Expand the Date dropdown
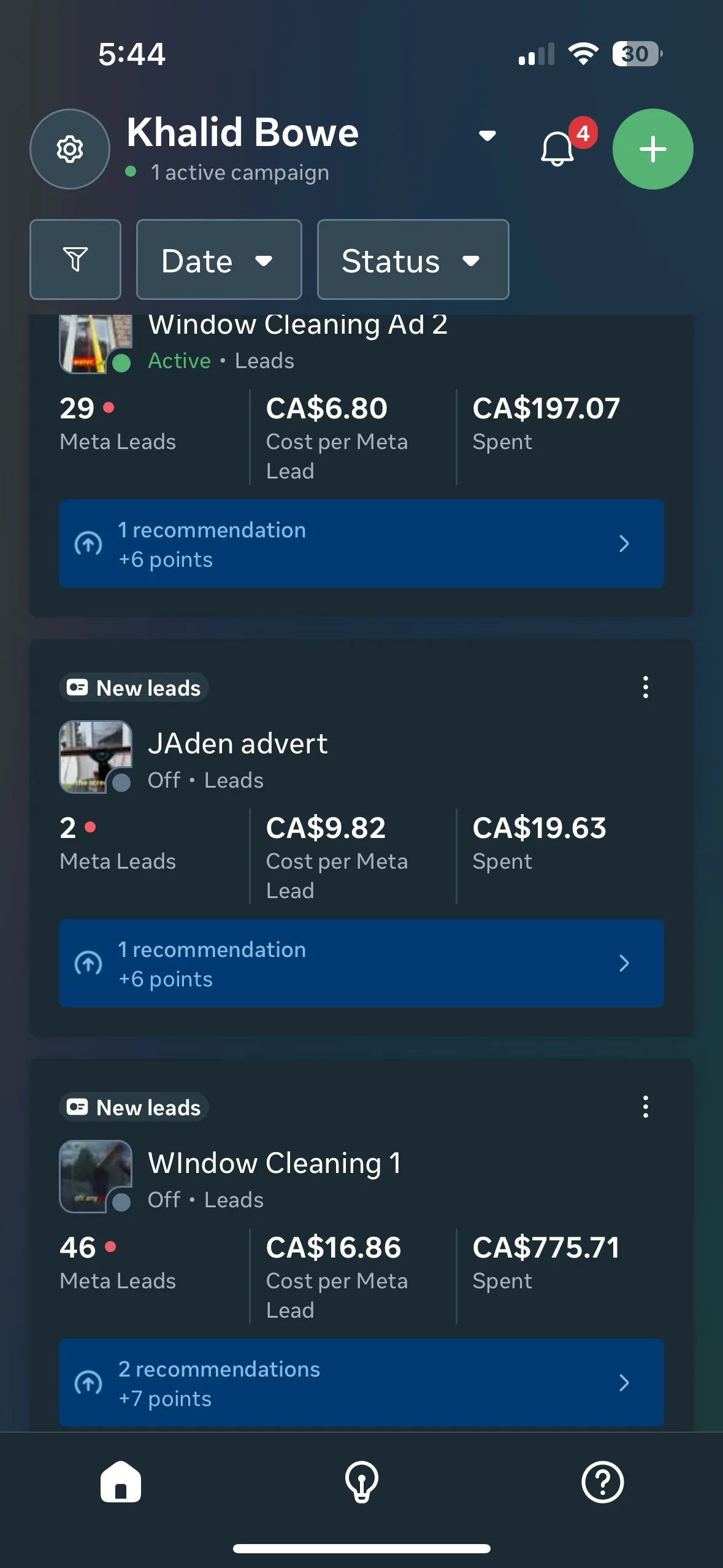Screen dimensions: 723x1568 pyautogui.click(x=219, y=259)
